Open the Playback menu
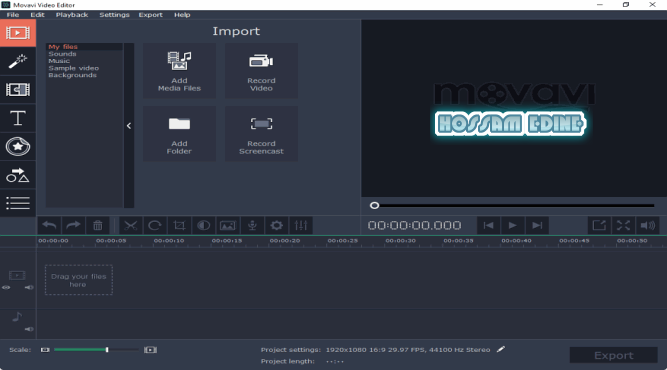 click(72, 15)
